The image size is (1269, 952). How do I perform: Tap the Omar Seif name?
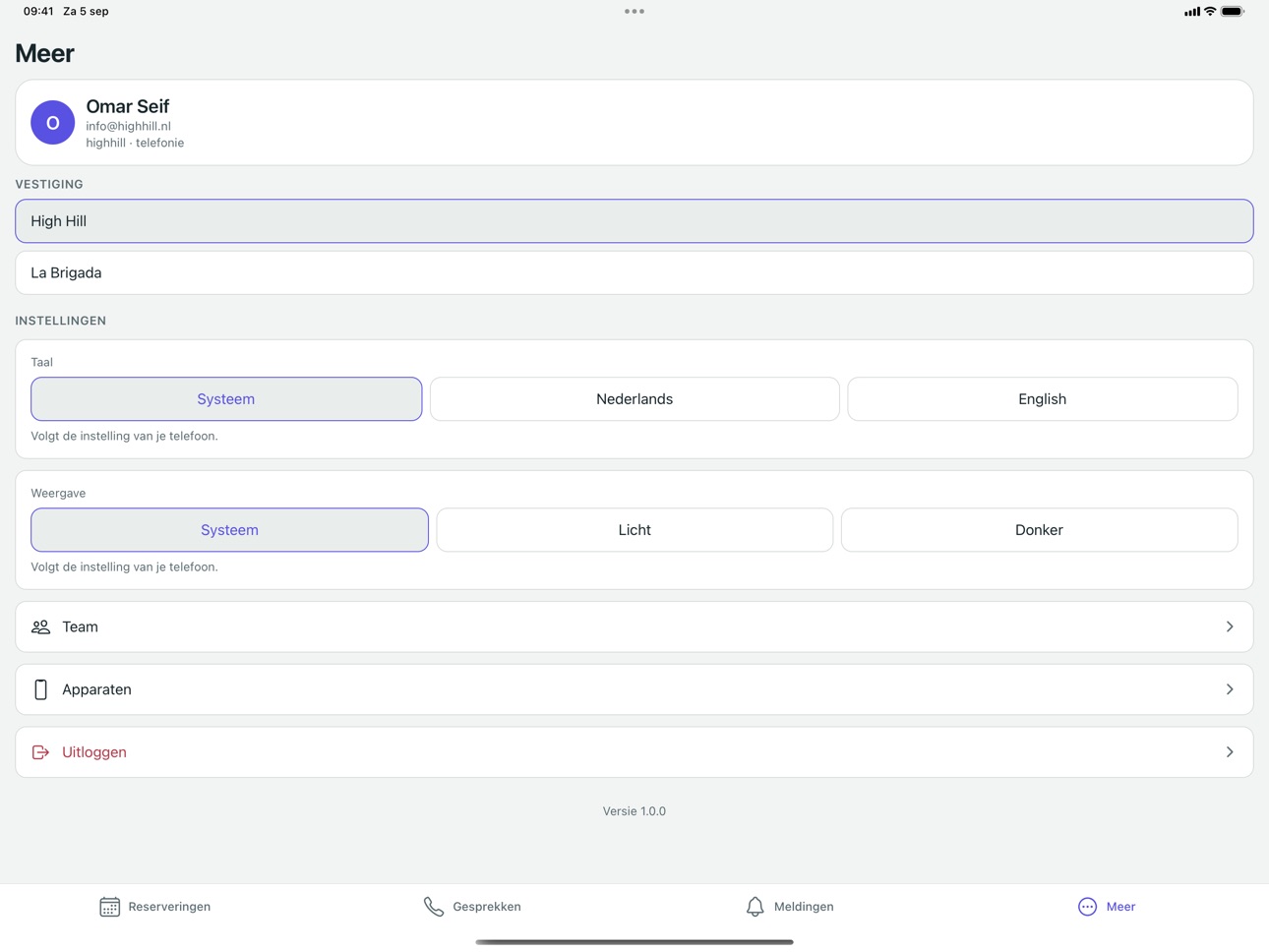click(x=128, y=106)
